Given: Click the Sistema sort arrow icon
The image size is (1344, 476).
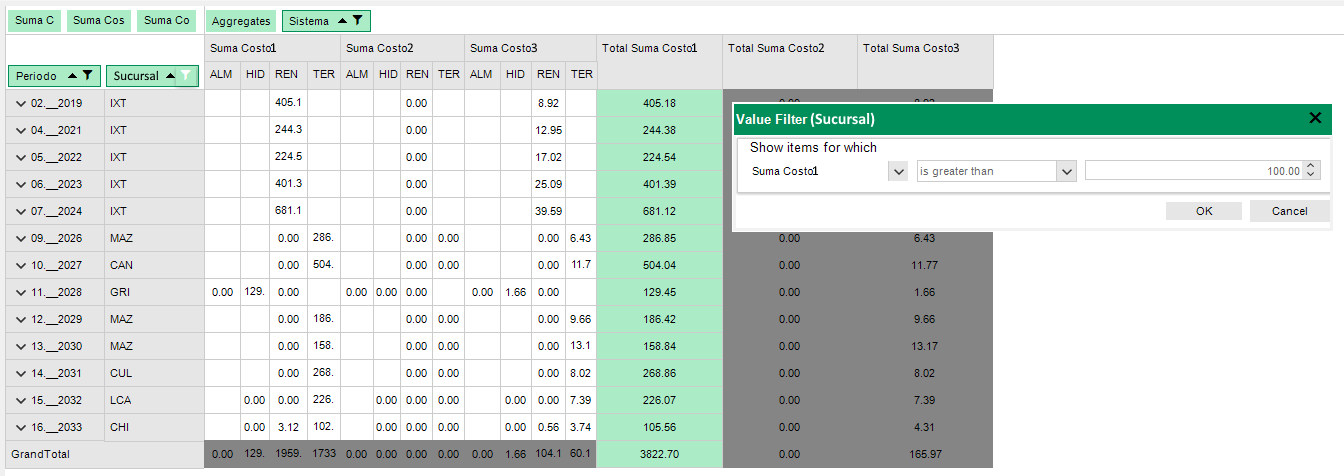Looking at the screenshot, I should coord(342,20).
